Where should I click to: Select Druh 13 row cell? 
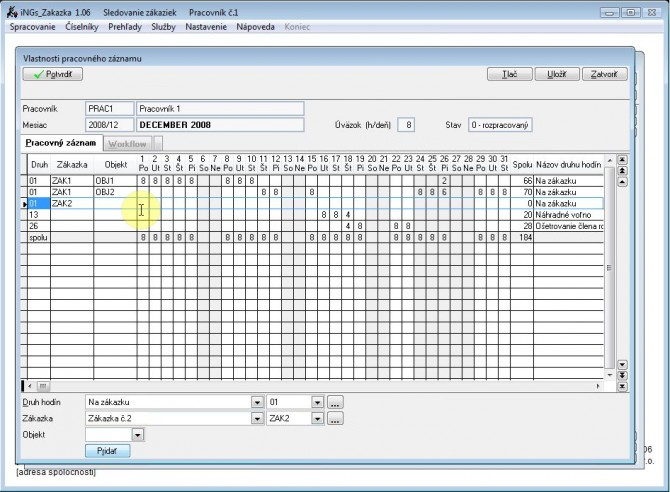(39, 215)
